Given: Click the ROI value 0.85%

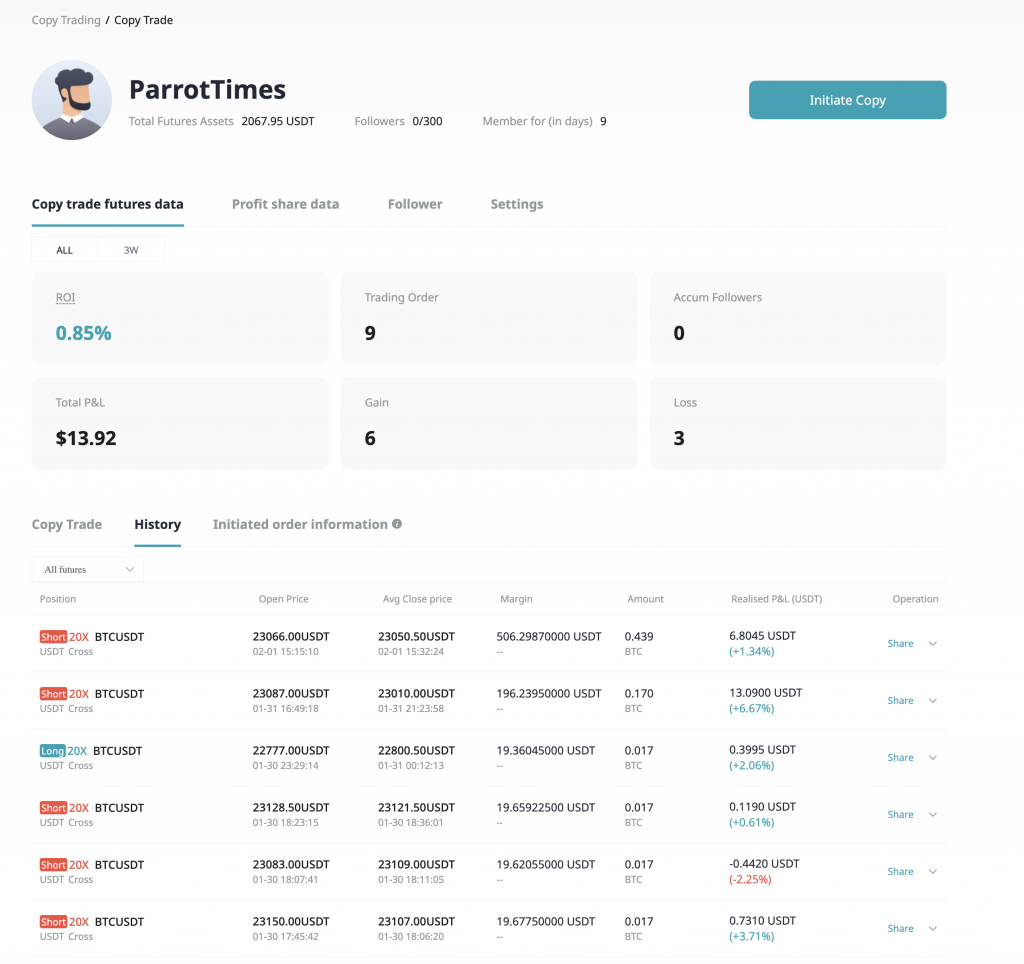Looking at the screenshot, I should [x=84, y=333].
